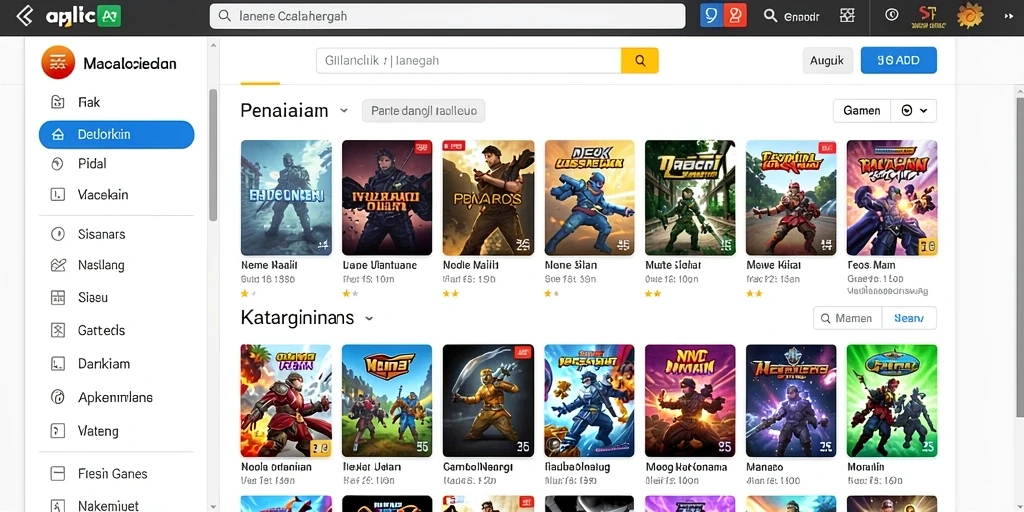Open the grid apps icon in top bar

click(x=847, y=16)
